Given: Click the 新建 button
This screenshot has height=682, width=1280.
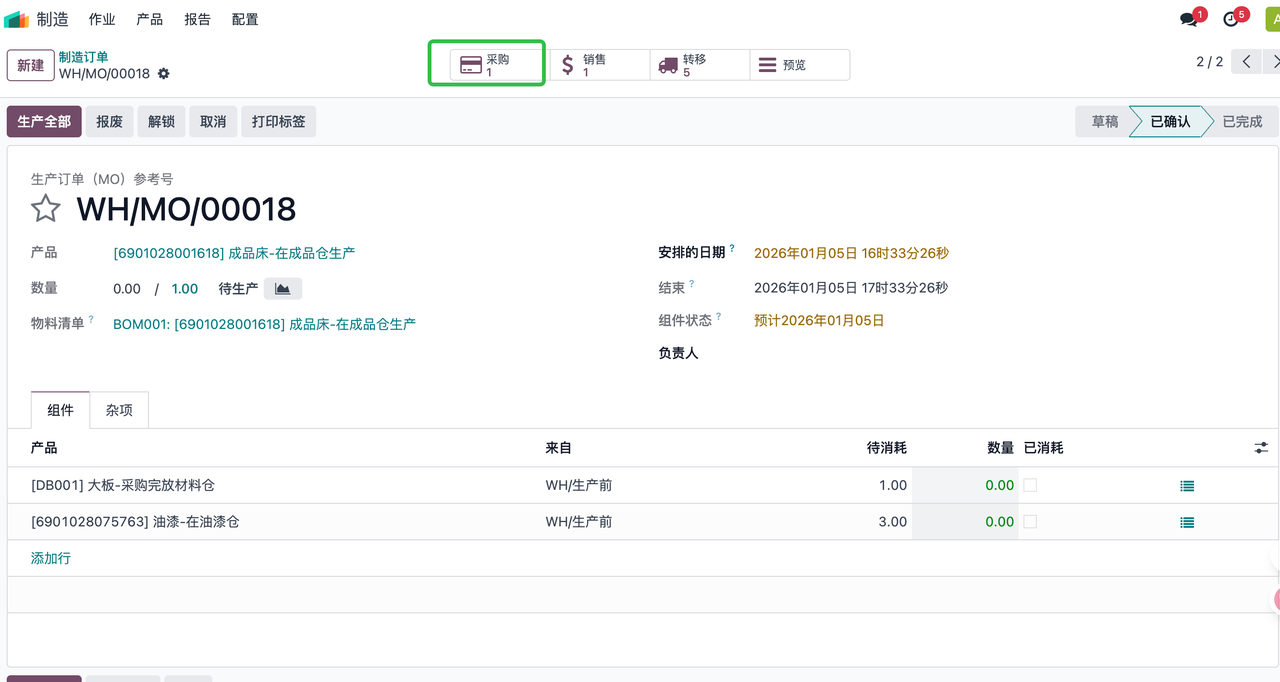Looking at the screenshot, I should tap(31, 65).
